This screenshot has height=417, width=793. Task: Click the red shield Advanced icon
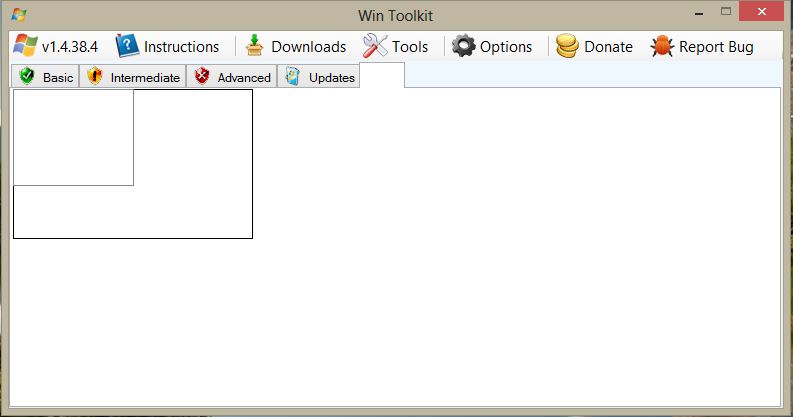202,76
